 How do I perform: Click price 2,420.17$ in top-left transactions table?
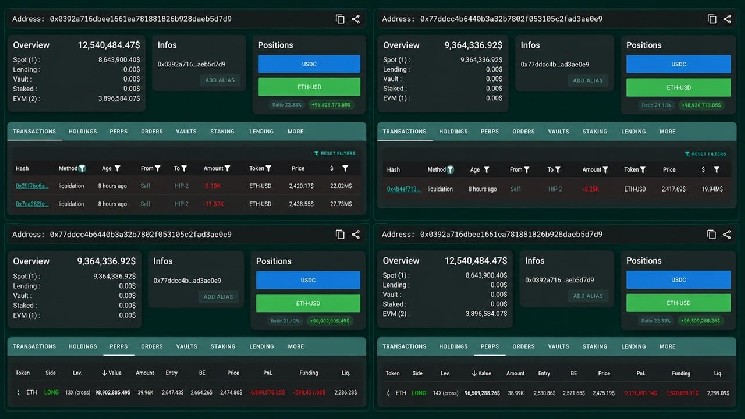coord(301,186)
